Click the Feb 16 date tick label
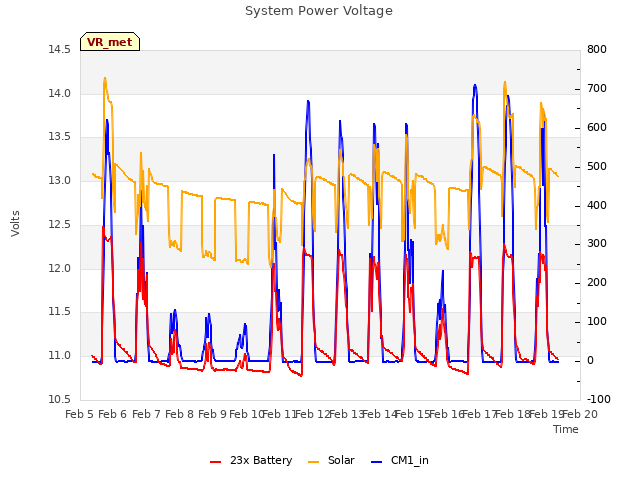Viewport: 640px width, 480px height. [446, 415]
